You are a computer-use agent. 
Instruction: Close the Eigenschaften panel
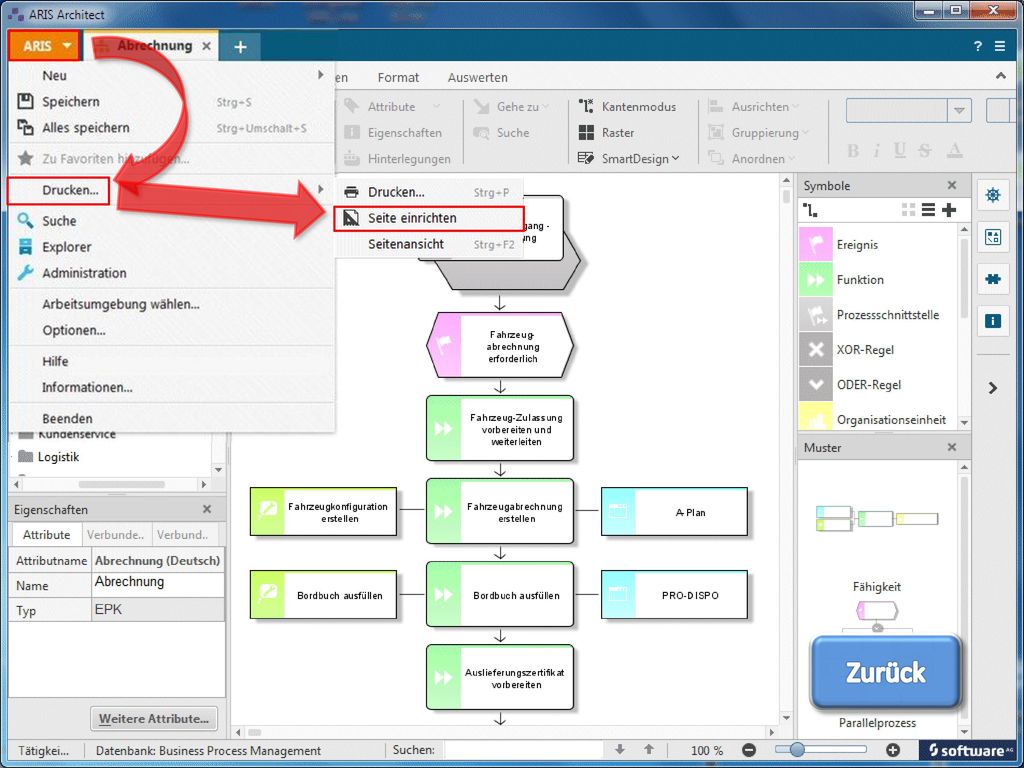click(x=207, y=509)
